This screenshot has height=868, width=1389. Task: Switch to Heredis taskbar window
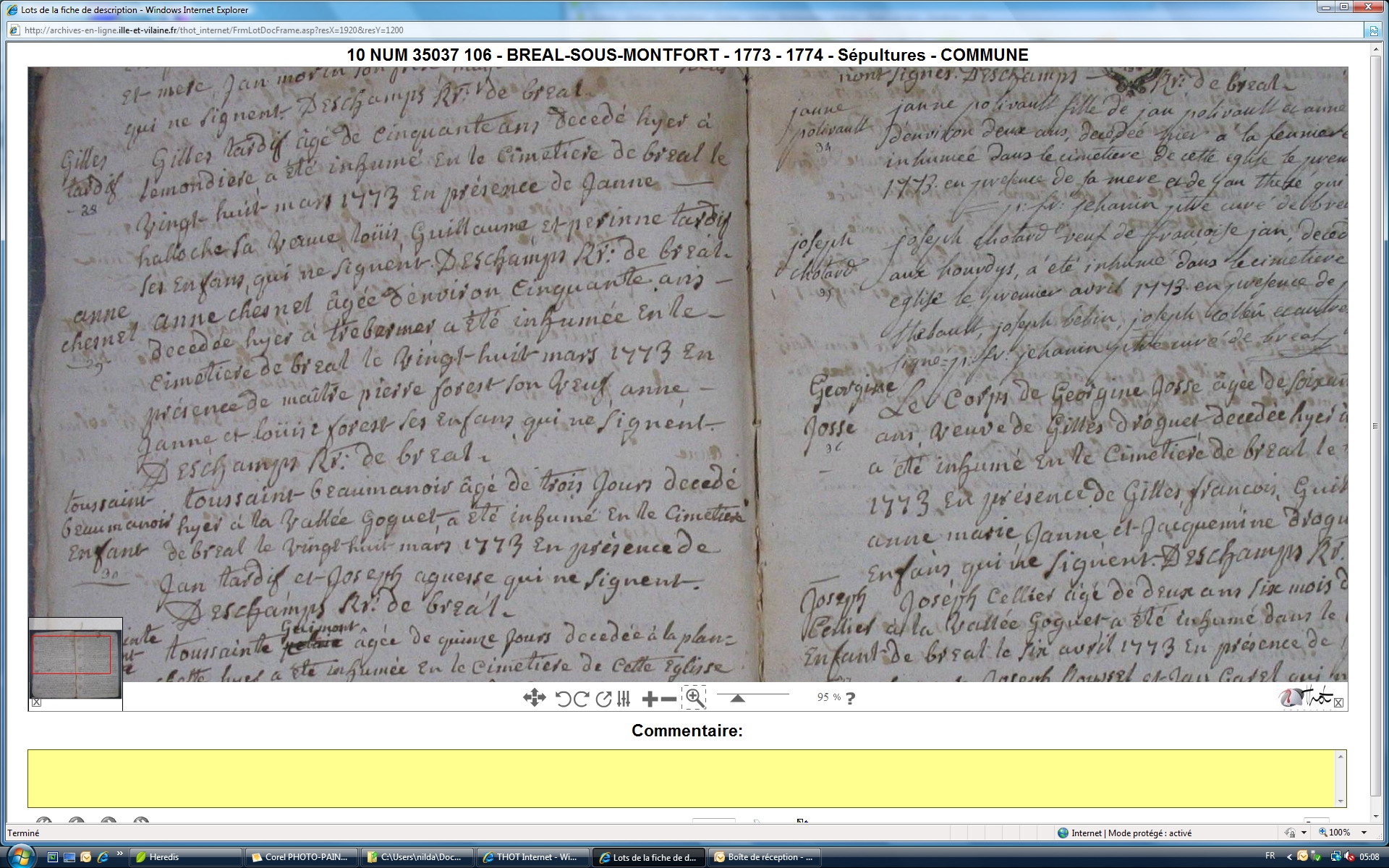click(185, 857)
